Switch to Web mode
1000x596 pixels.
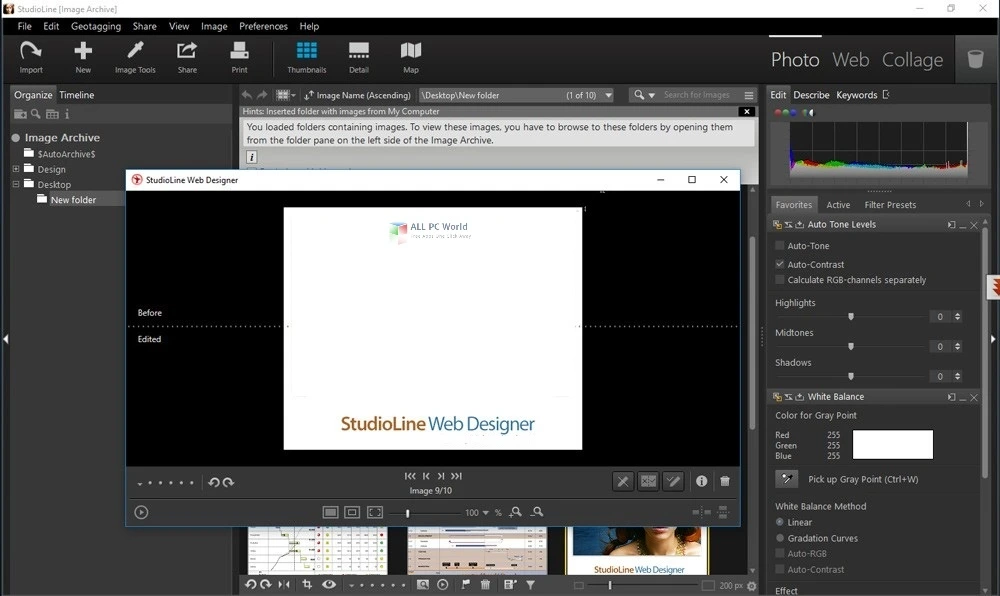[850, 59]
